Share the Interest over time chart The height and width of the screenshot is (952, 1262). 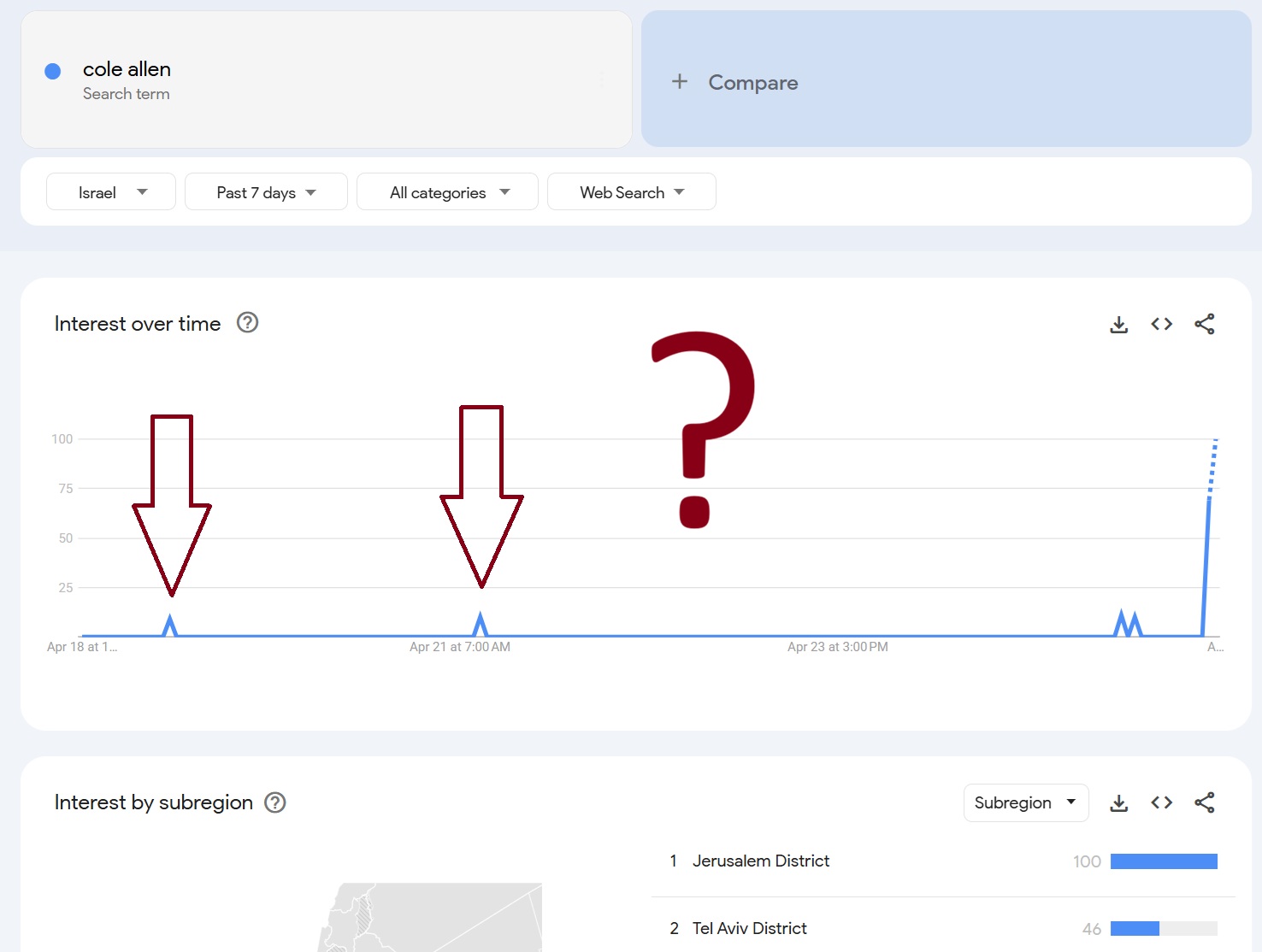click(x=1205, y=324)
